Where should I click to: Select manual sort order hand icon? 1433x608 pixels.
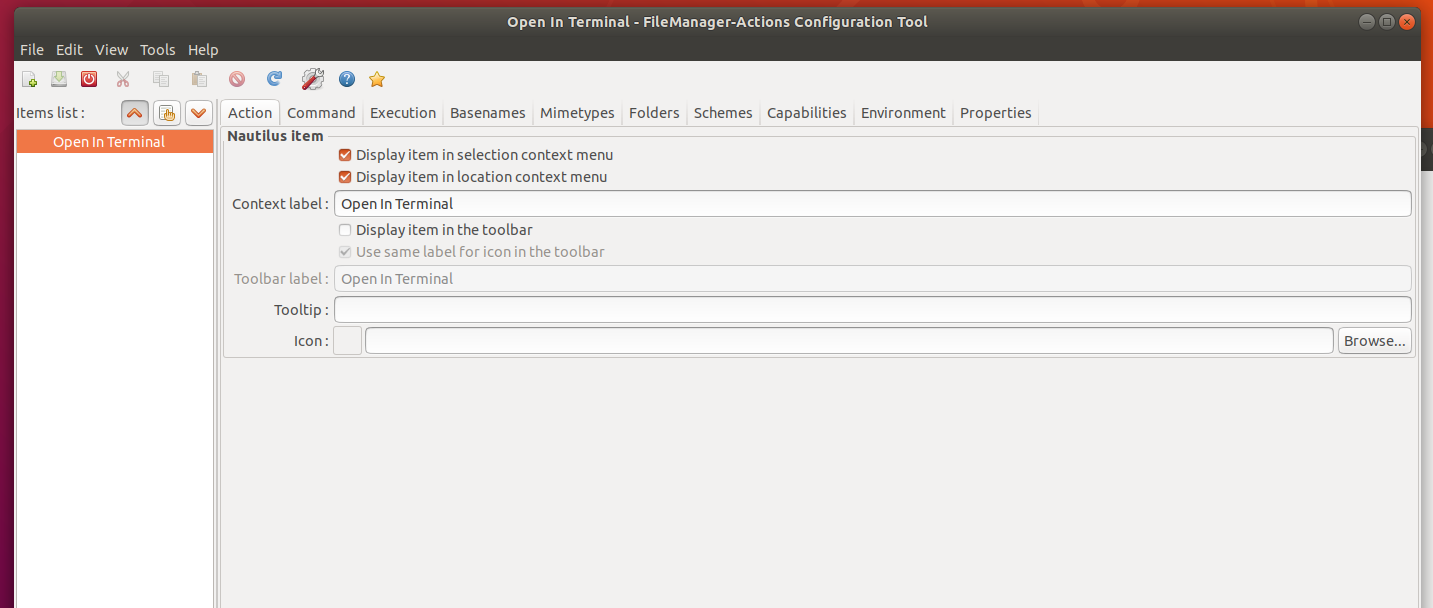click(167, 113)
